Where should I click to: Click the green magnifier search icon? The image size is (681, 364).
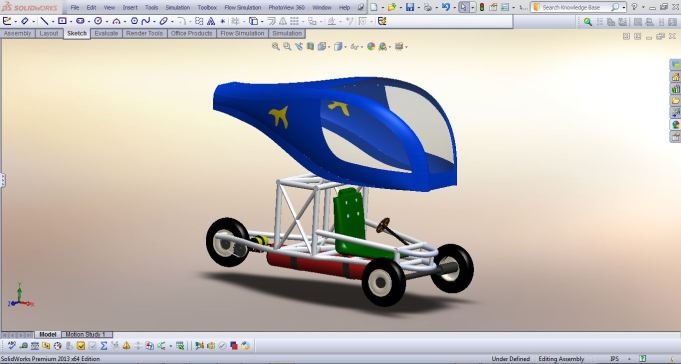point(588,21)
